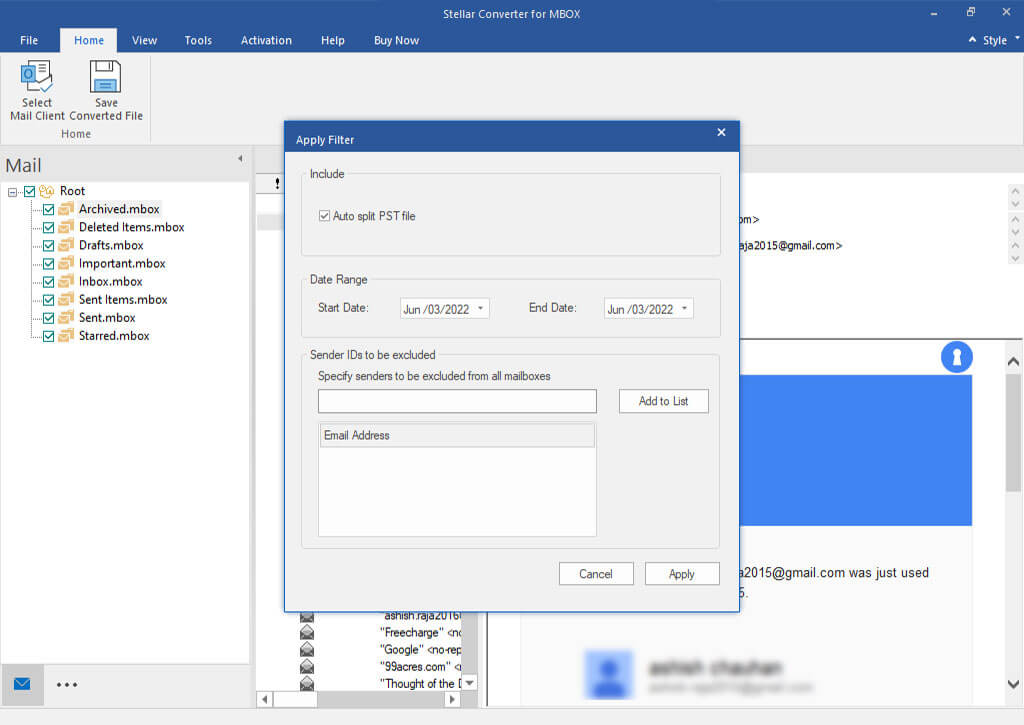Click Apply in Apply Filter dialog

[x=682, y=573]
